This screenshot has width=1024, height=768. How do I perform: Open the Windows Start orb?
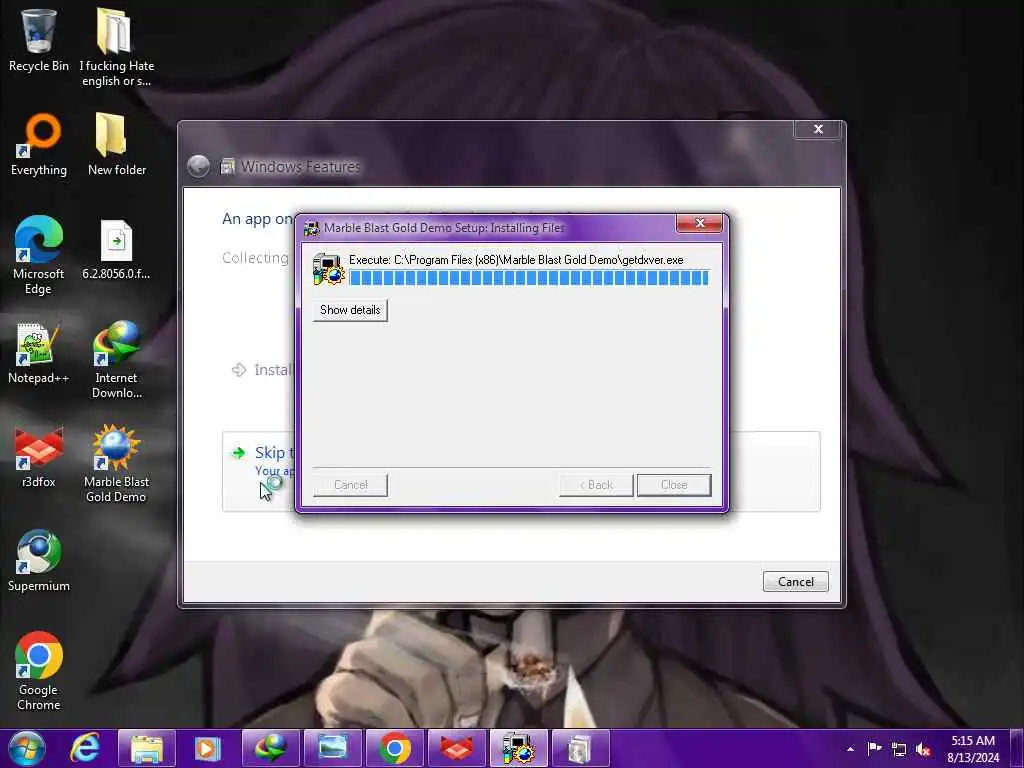pyautogui.click(x=27, y=748)
